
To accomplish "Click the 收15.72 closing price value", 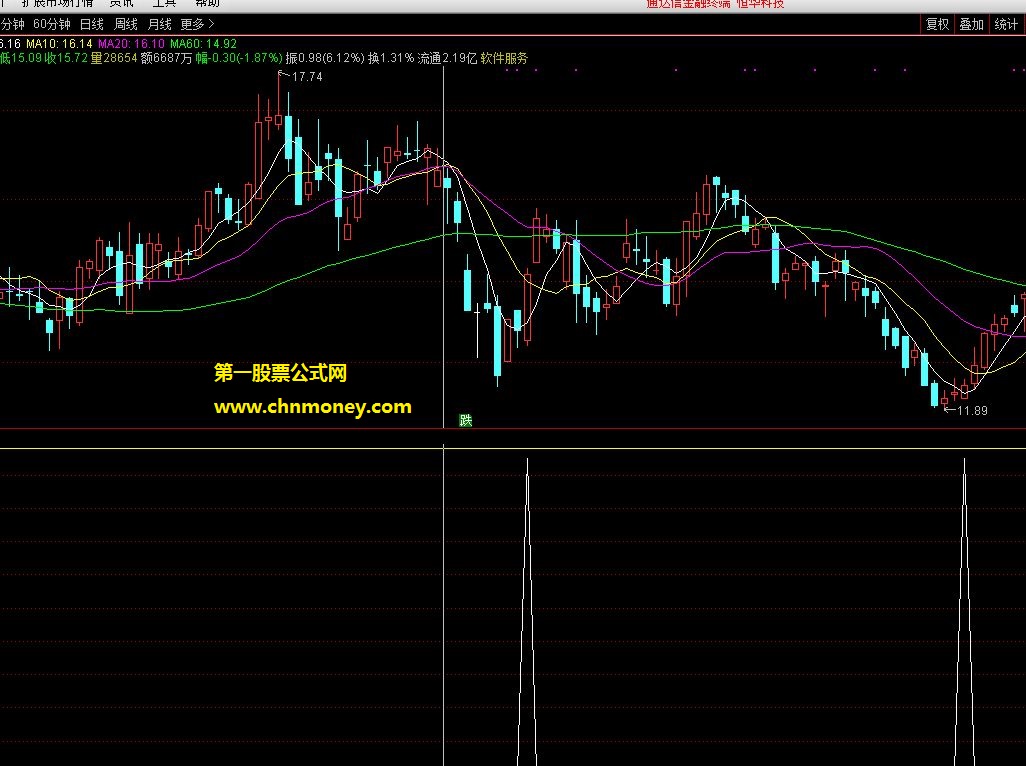I will pyautogui.click(x=66, y=58).
